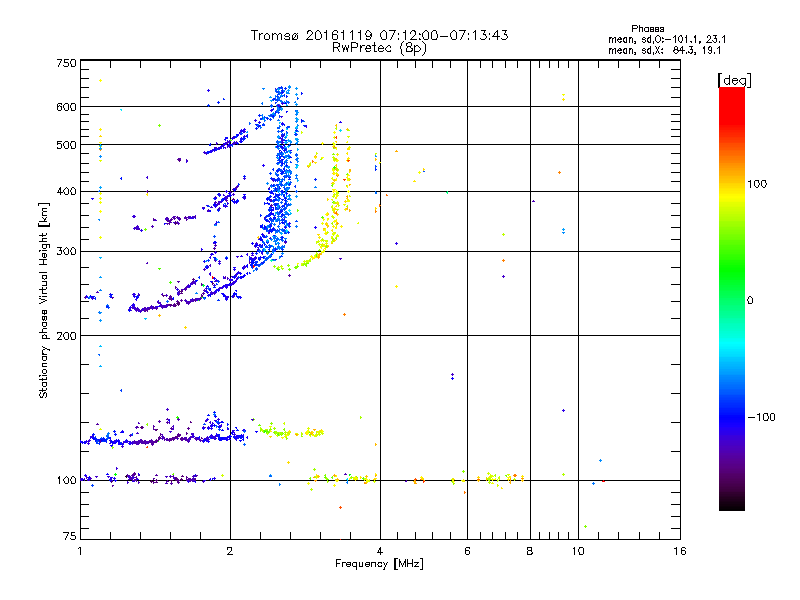Click the 'Phases' heading text
The width and height of the screenshot is (800, 600).
tap(647, 29)
